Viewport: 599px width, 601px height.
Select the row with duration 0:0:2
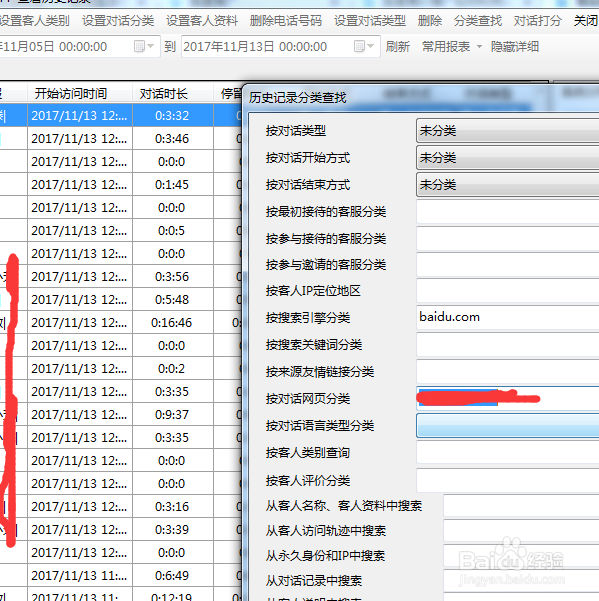[121, 368]
